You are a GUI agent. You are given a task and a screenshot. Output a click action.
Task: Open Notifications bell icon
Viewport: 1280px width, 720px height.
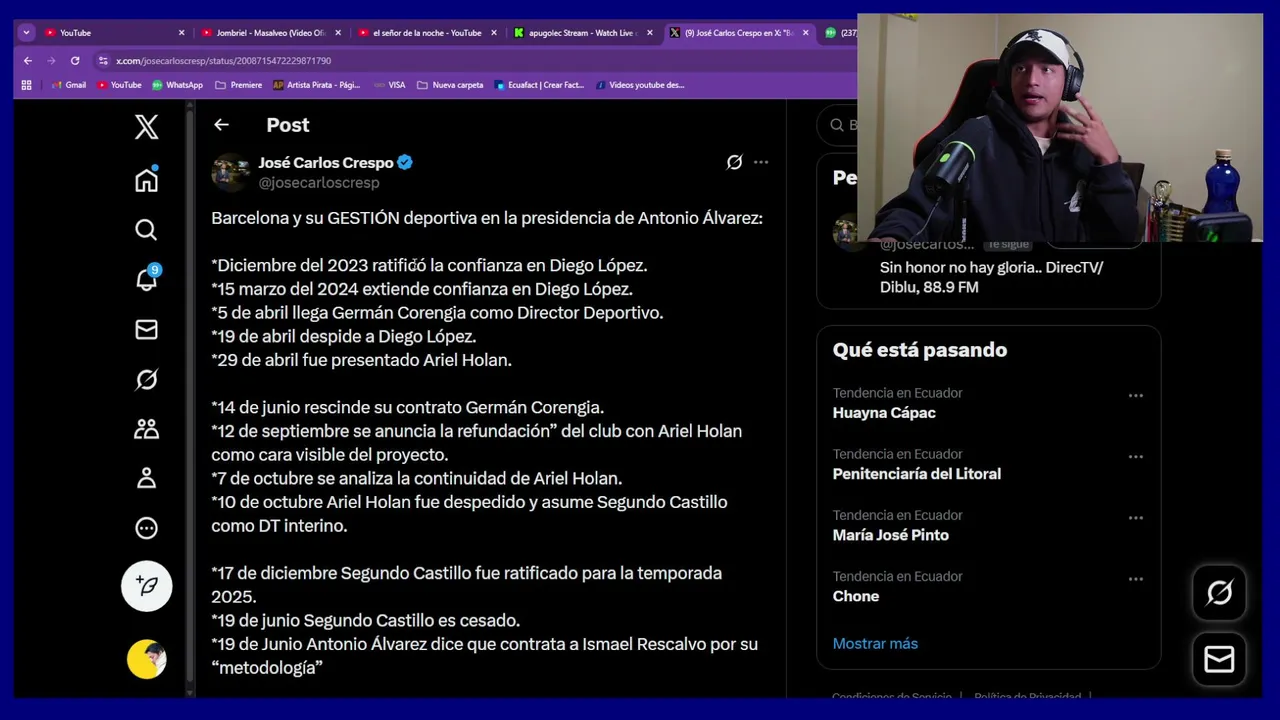pos(146,279)
